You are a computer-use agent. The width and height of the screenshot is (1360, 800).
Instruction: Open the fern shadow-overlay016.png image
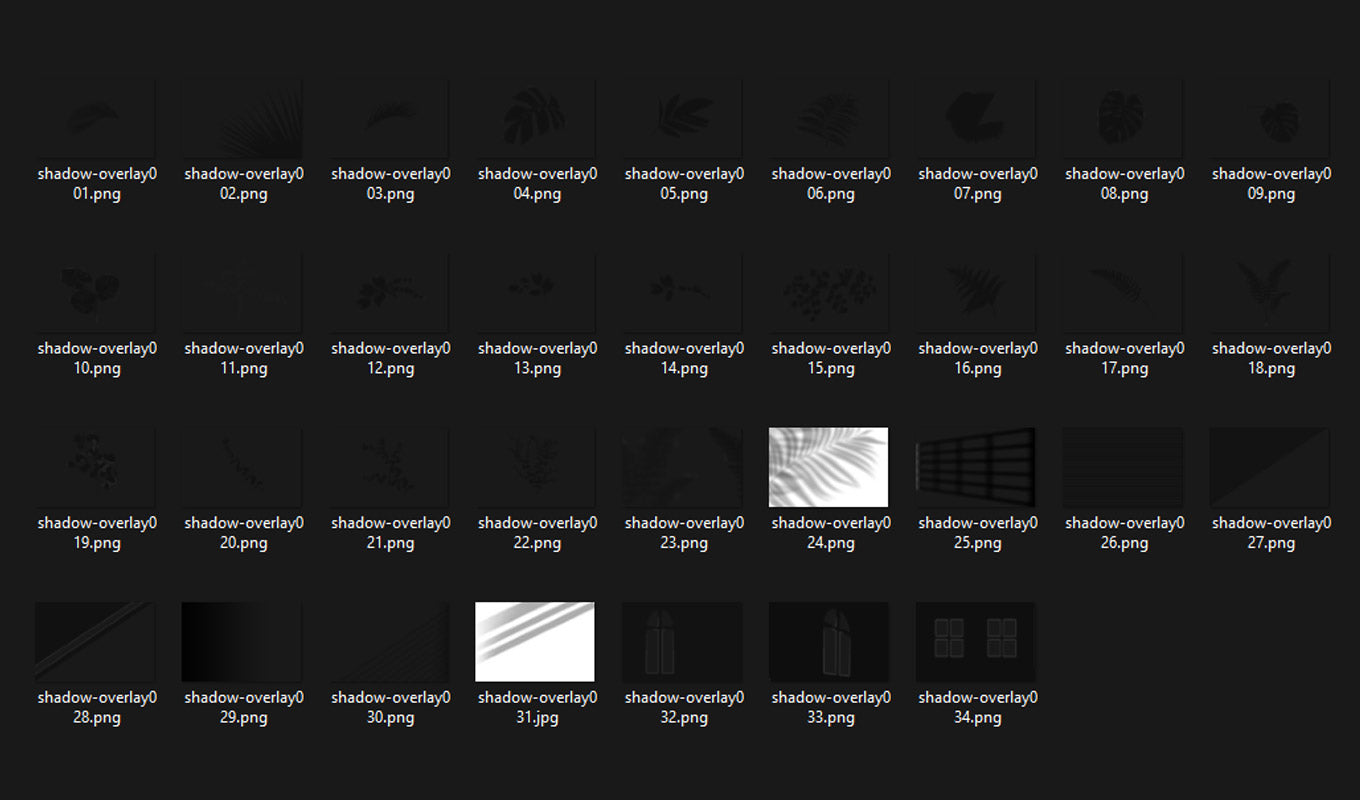[975, 290]
